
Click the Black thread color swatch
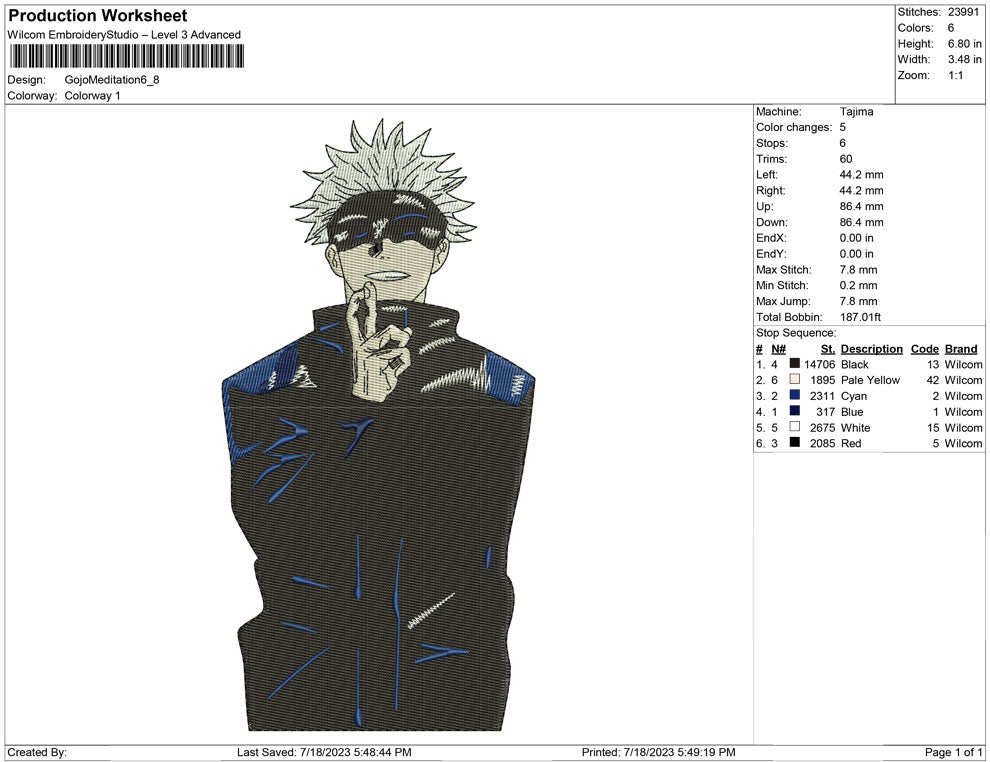794,364
